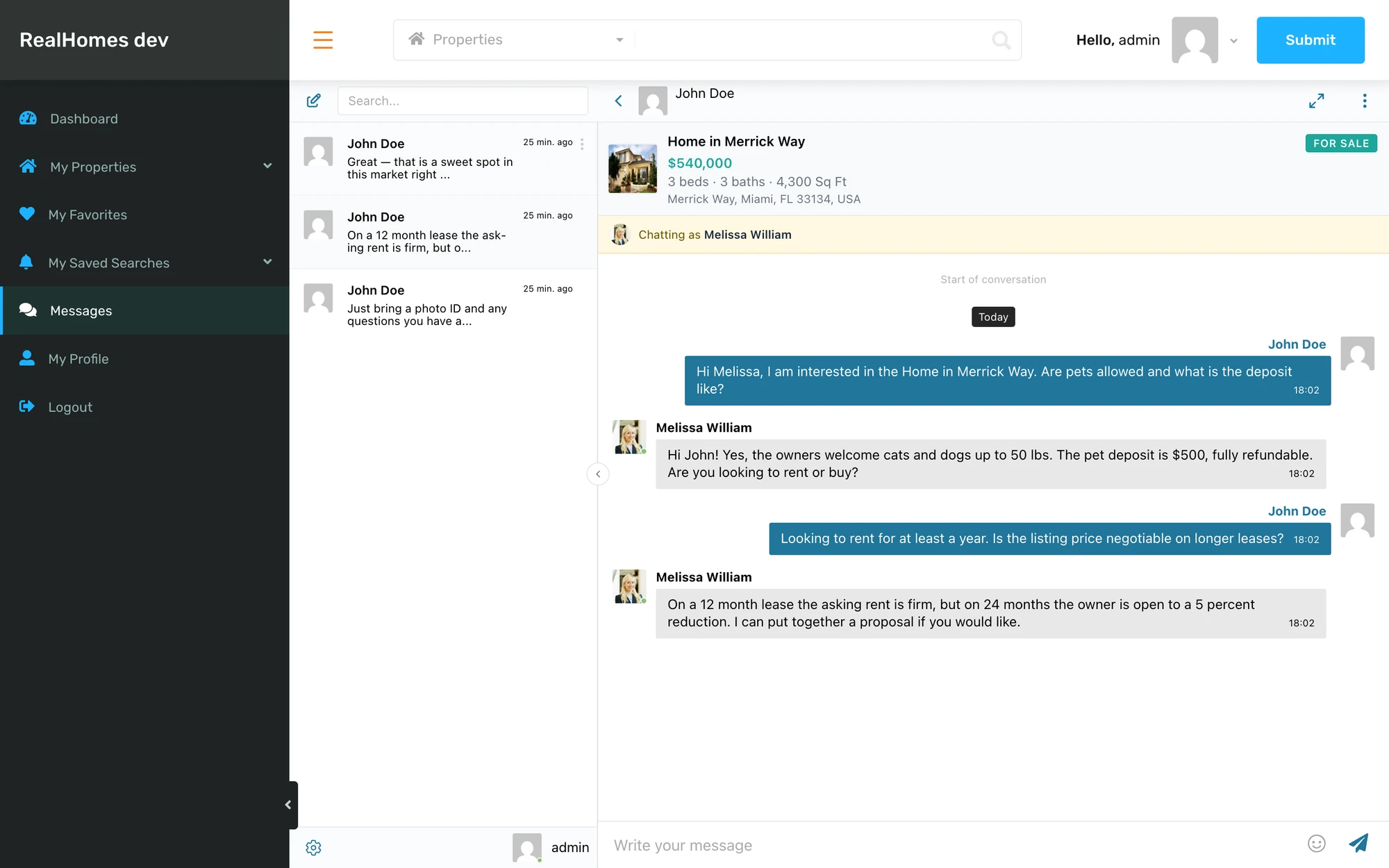Click Melissa William avatar next to the pet deposit reply
This screenshot has height=868, width=1389.
pyautogui.click(x=629, y=437)
